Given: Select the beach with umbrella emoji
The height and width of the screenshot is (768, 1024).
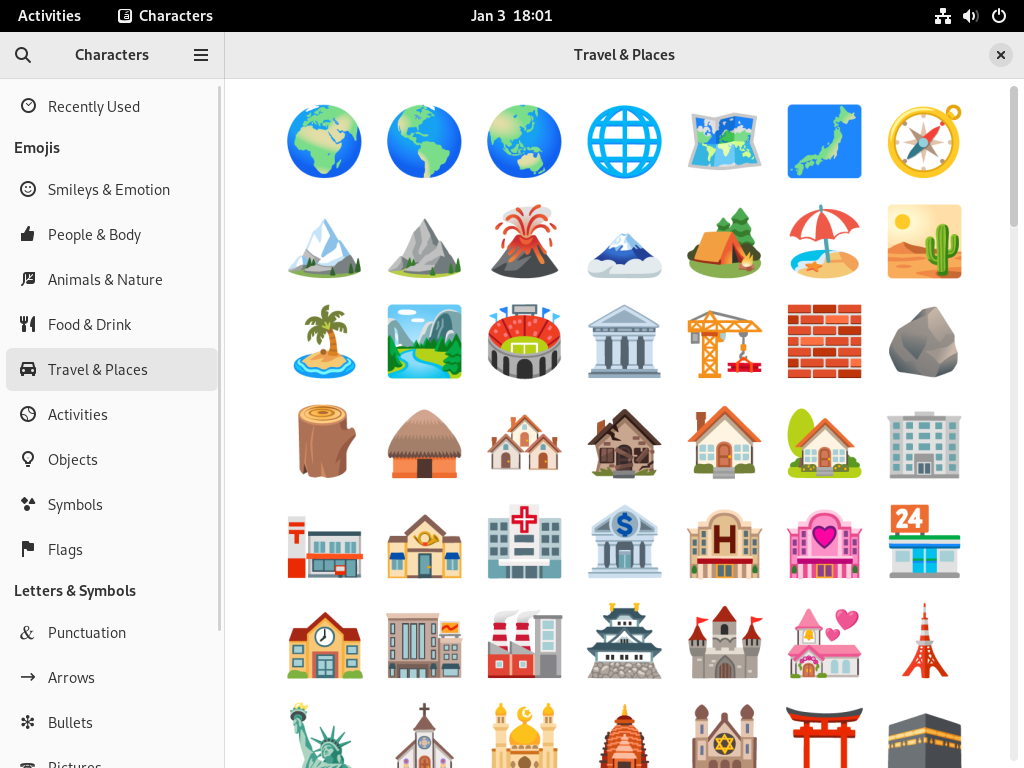Looking at the screenshot, I should [824, 242].
